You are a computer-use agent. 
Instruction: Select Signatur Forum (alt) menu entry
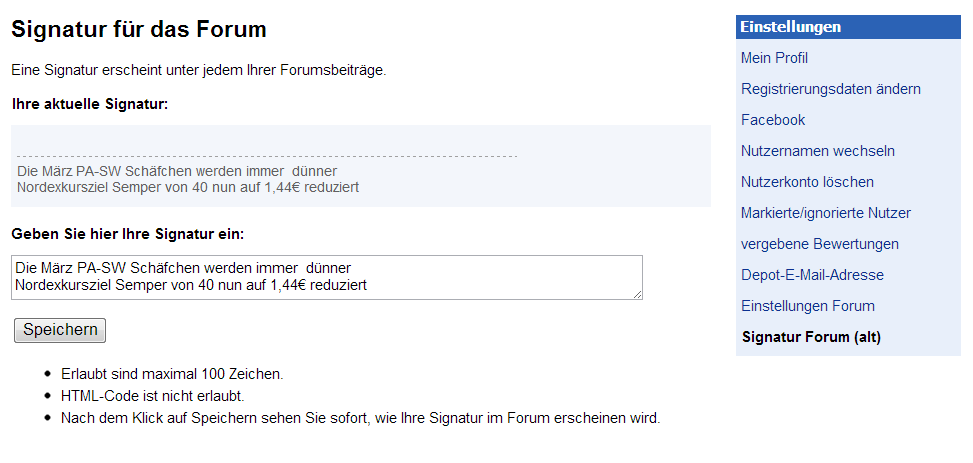[x=811, y=337]
